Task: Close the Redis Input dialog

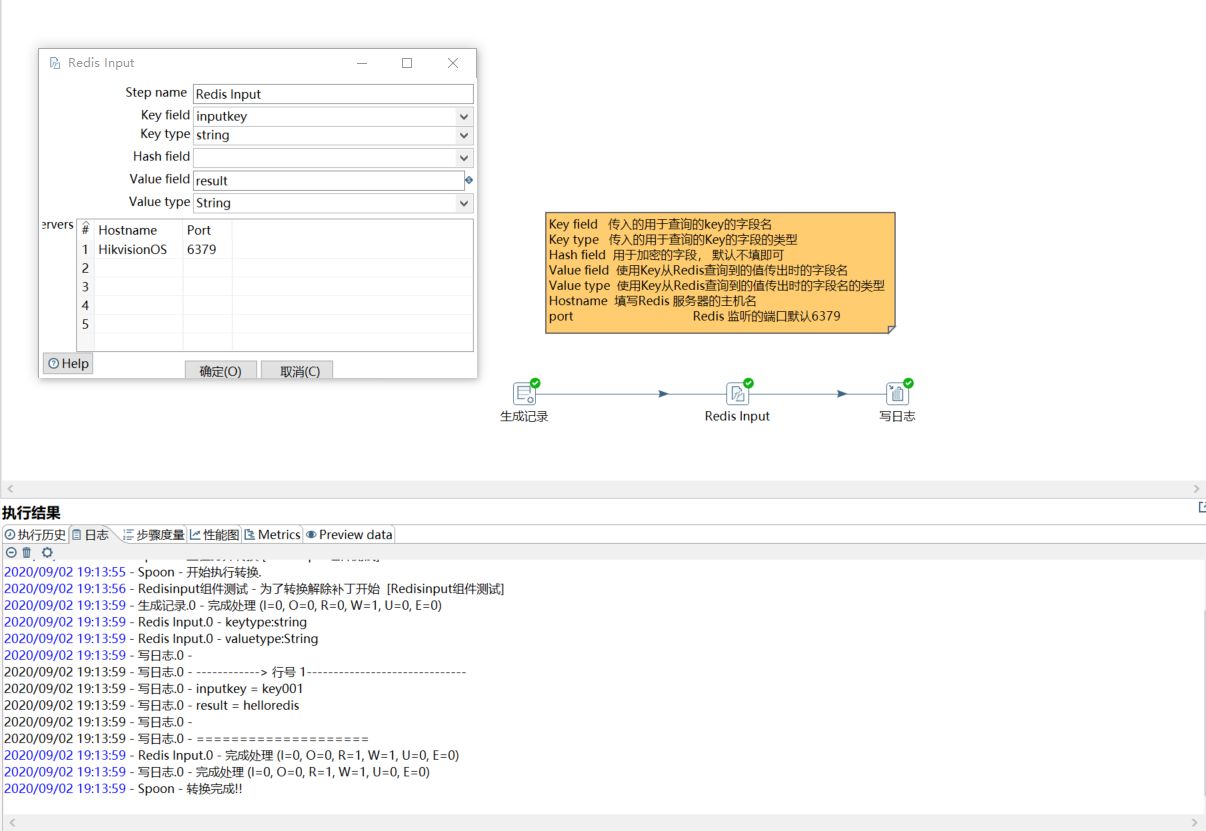Action: (x=453, y=63)
